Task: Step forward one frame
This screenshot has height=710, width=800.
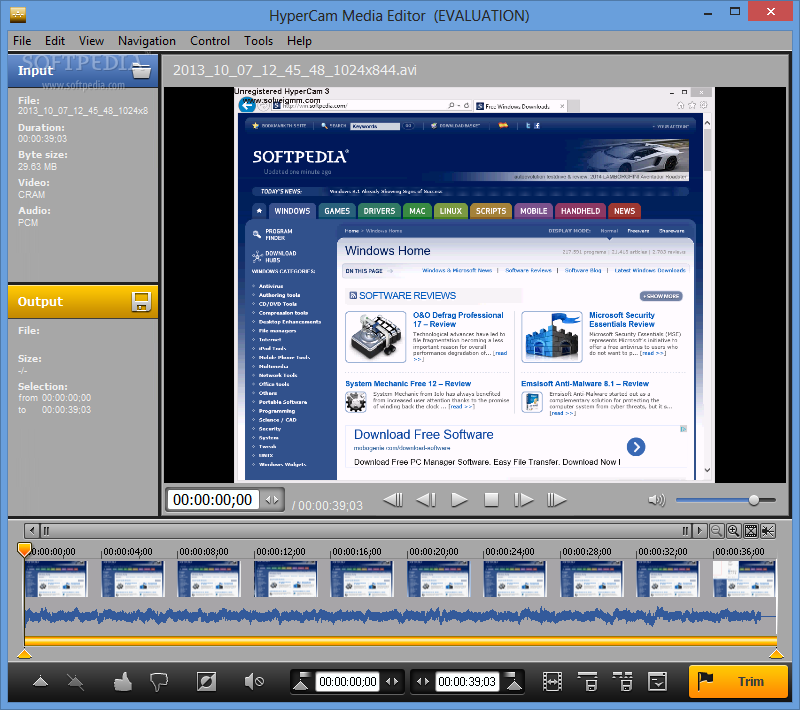Action: 523,500
